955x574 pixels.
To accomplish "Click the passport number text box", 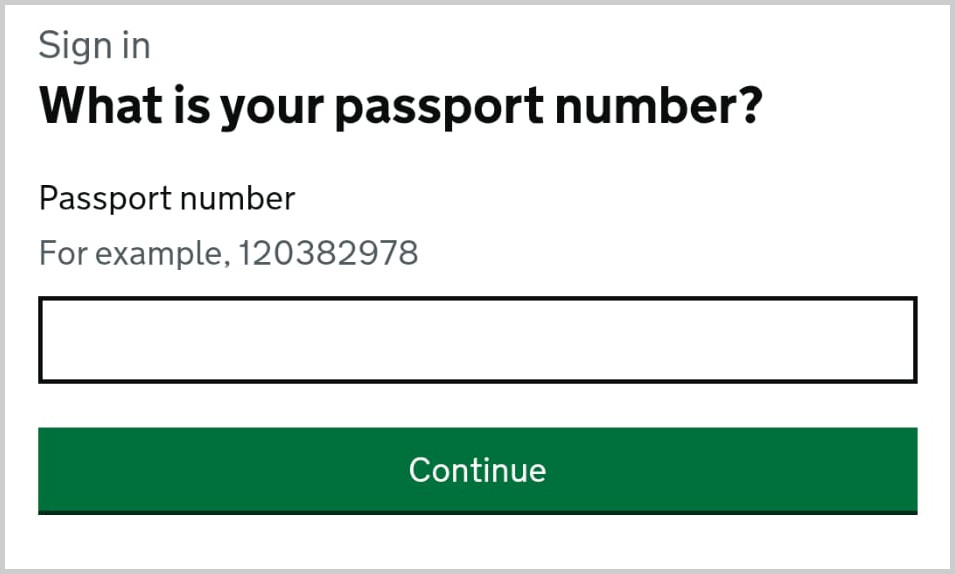I will point(477,340).
